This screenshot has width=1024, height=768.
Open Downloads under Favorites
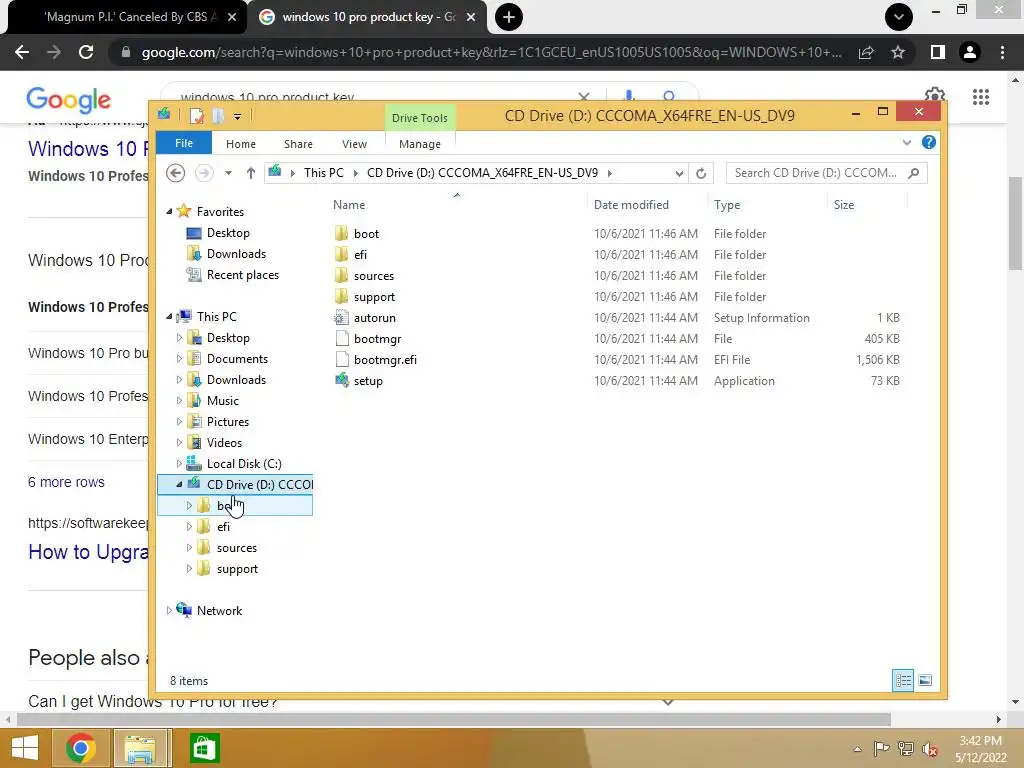236,254
